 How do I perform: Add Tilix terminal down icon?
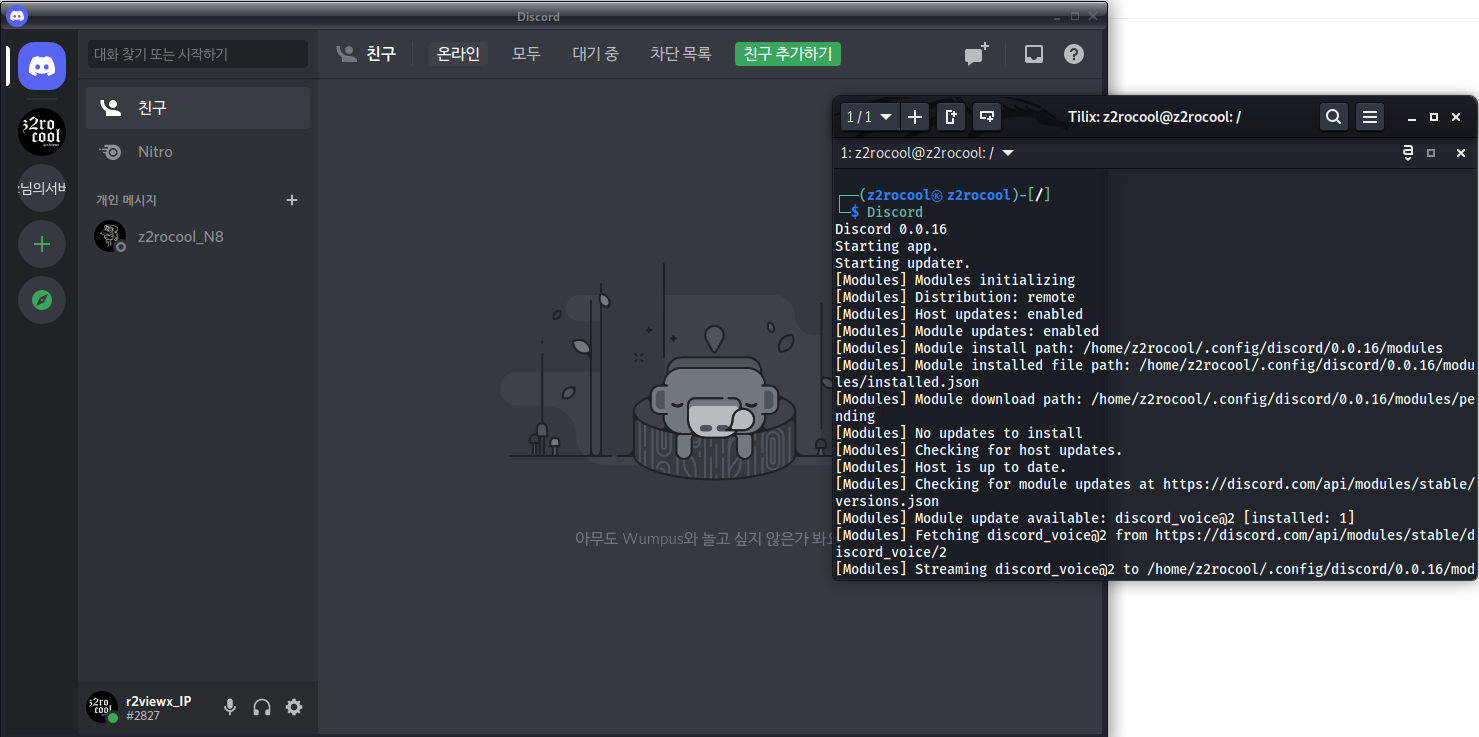click(x=987, y=117)
